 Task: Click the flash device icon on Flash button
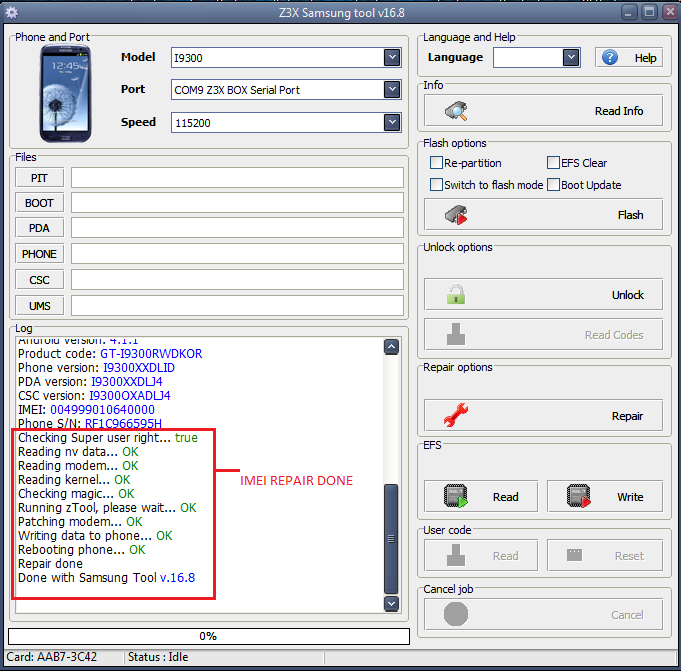click(x=456, y=215)
